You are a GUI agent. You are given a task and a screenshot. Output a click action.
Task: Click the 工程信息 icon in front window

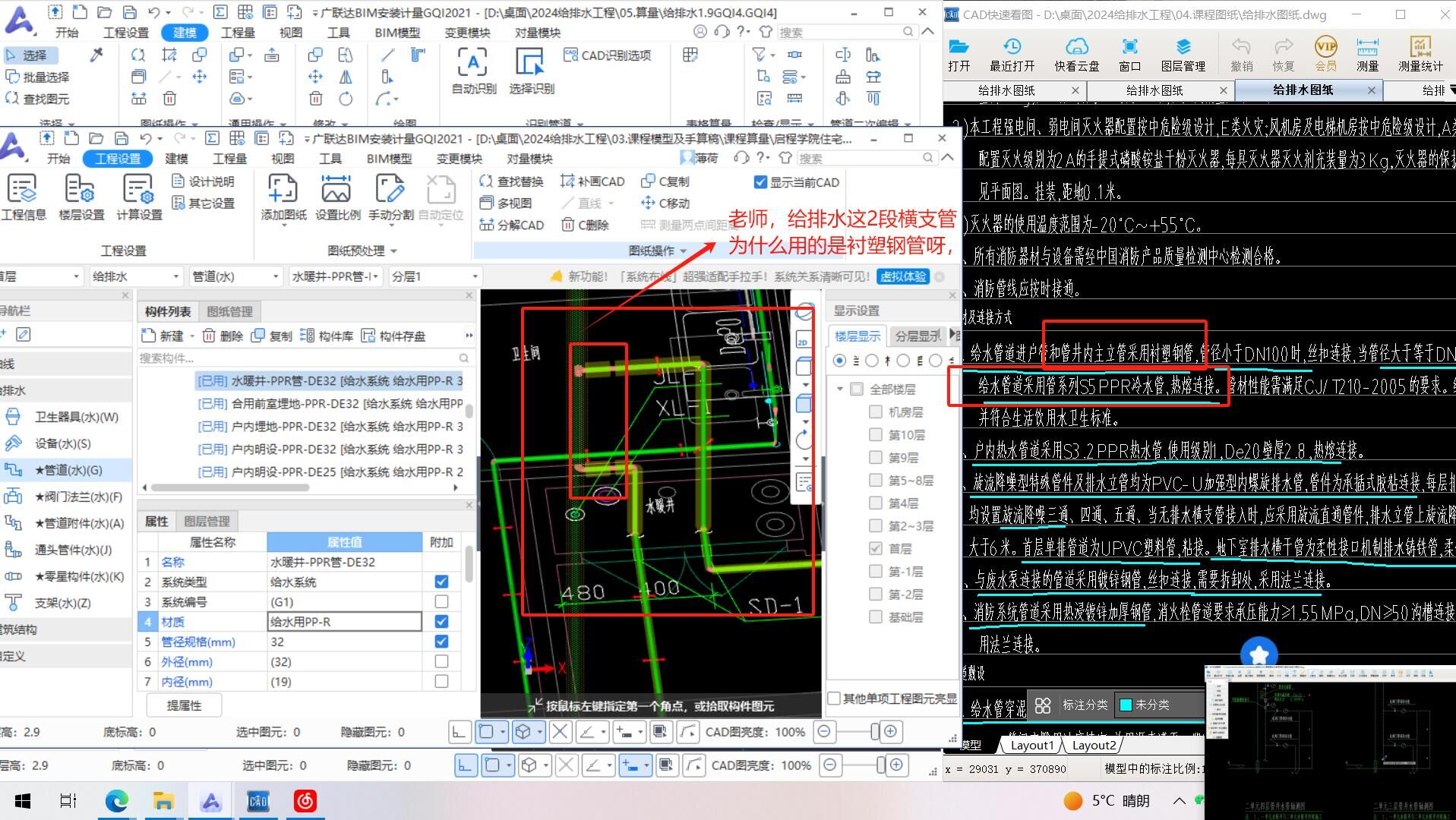[23, 197]
